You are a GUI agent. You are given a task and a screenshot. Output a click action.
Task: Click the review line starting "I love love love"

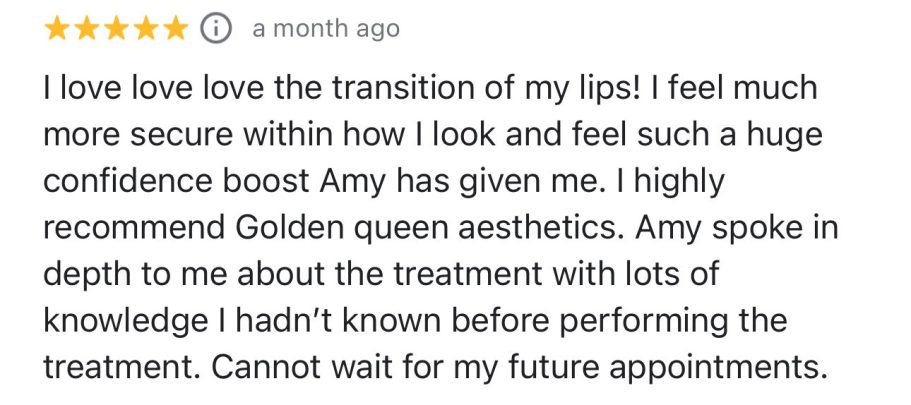(430, 89)
